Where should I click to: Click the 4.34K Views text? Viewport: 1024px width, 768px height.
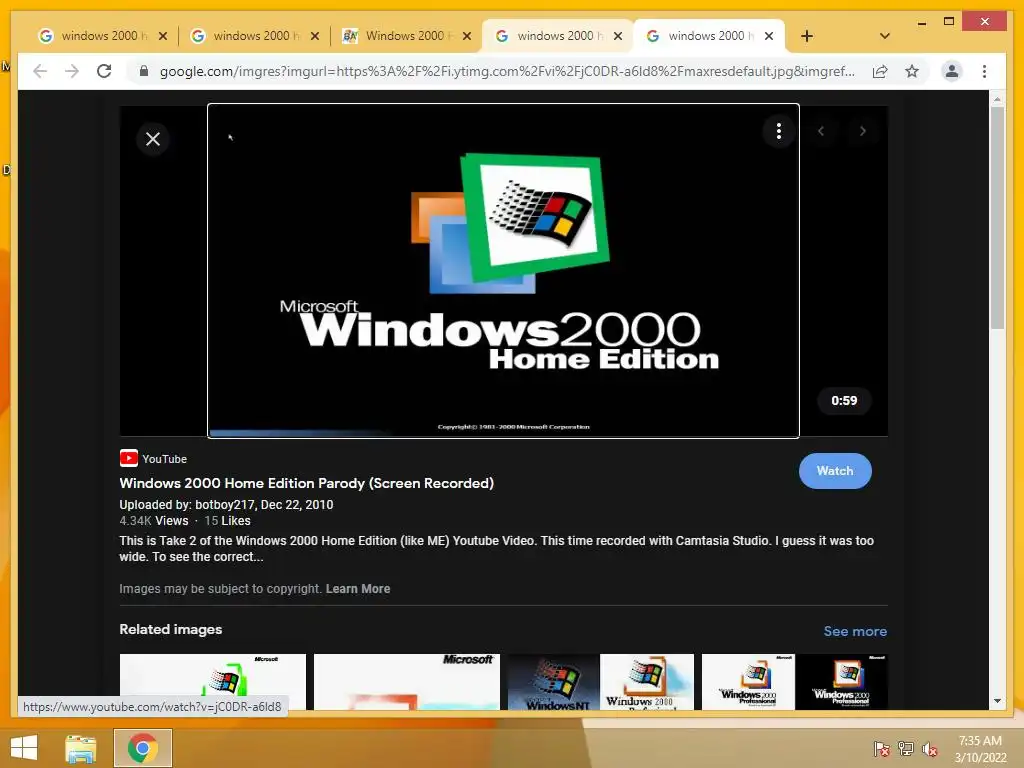pyautogui.click(x=153, y=520)
